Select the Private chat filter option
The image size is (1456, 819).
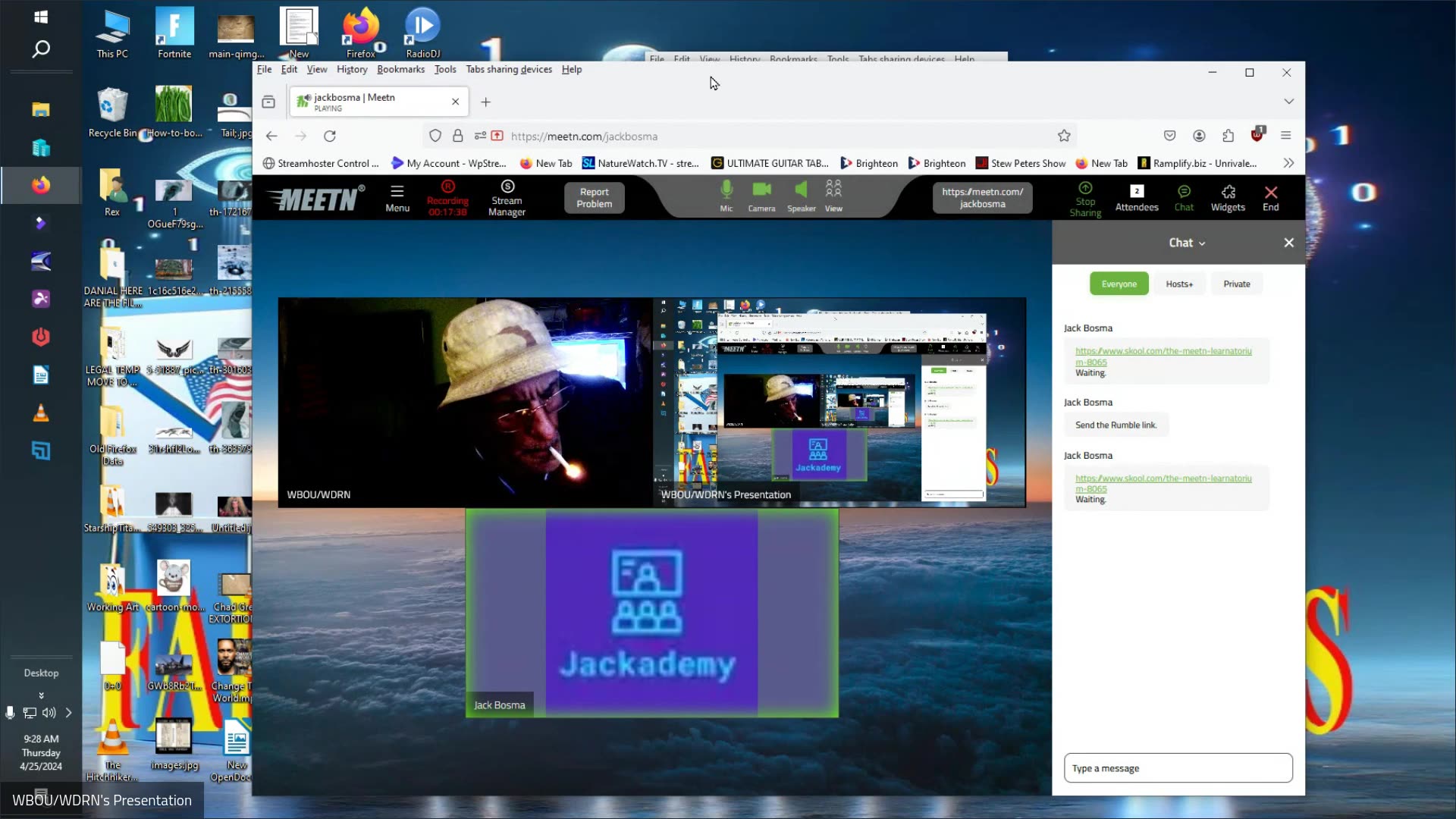pos(1237,283)
